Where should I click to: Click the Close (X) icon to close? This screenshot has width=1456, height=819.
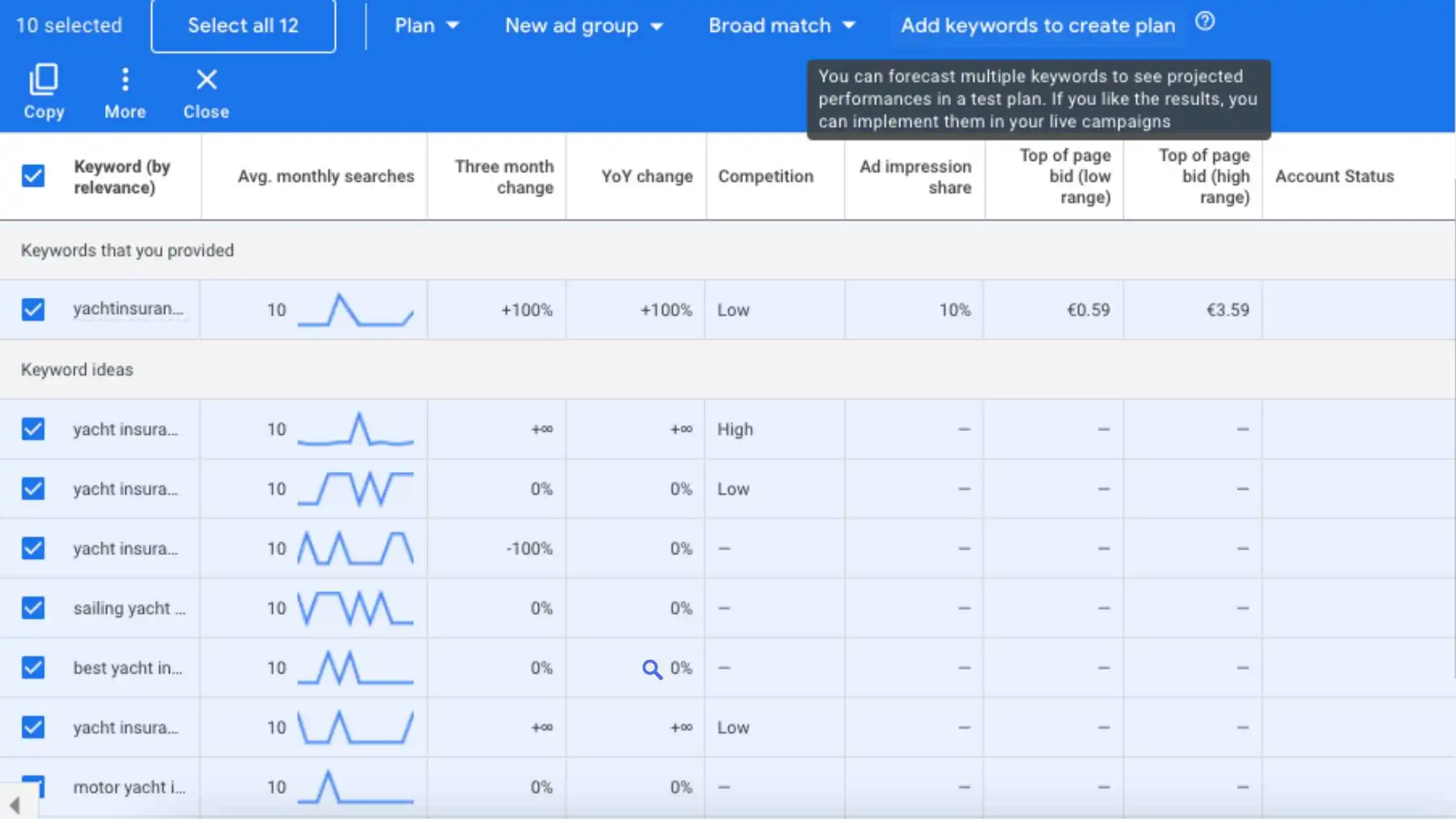(206, 79)
